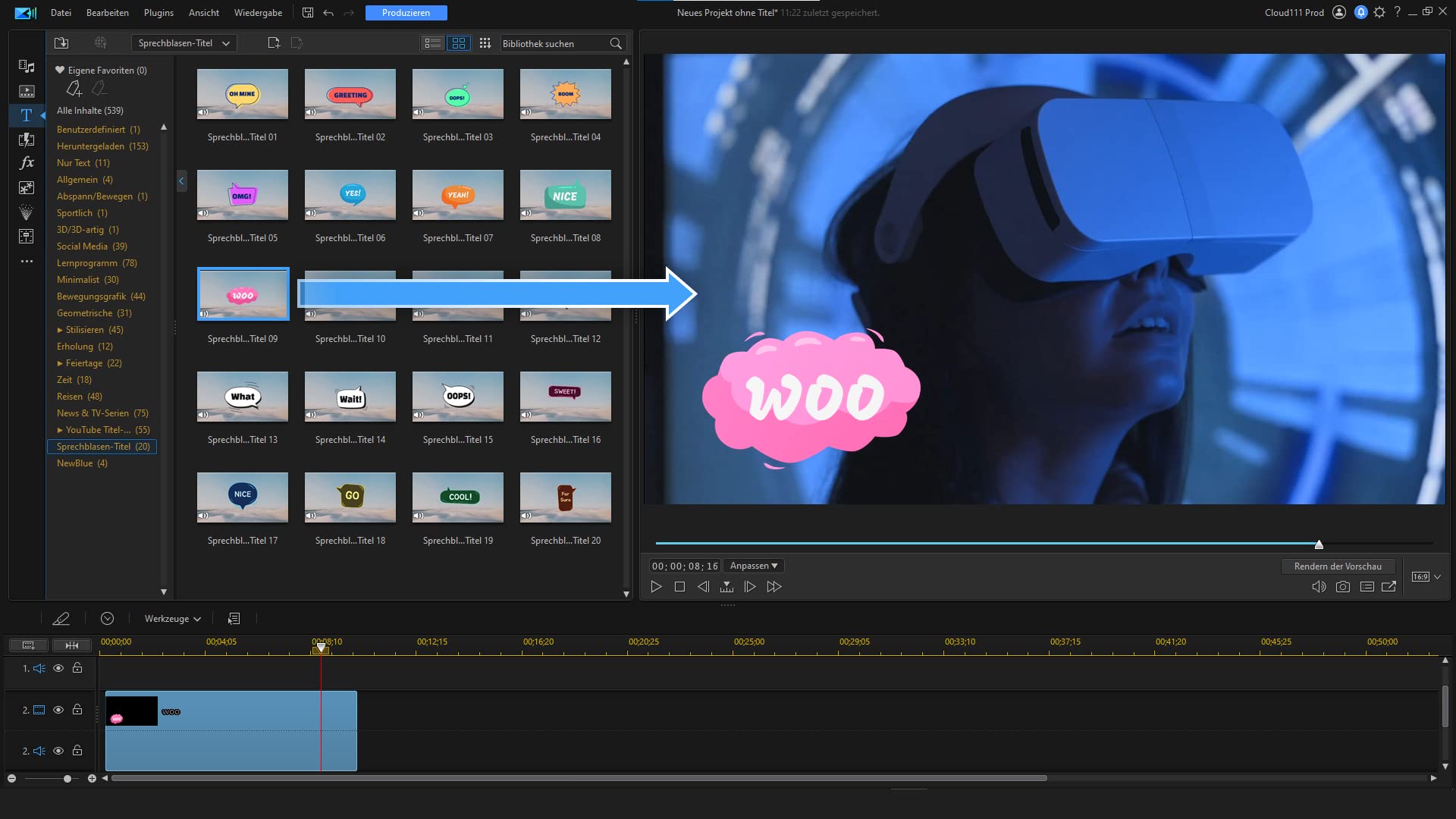This screenshot has width=1456, height=819.
Task: Select Sprechbl...Titel 13 What thumbnail
Action: coord(243,397)
